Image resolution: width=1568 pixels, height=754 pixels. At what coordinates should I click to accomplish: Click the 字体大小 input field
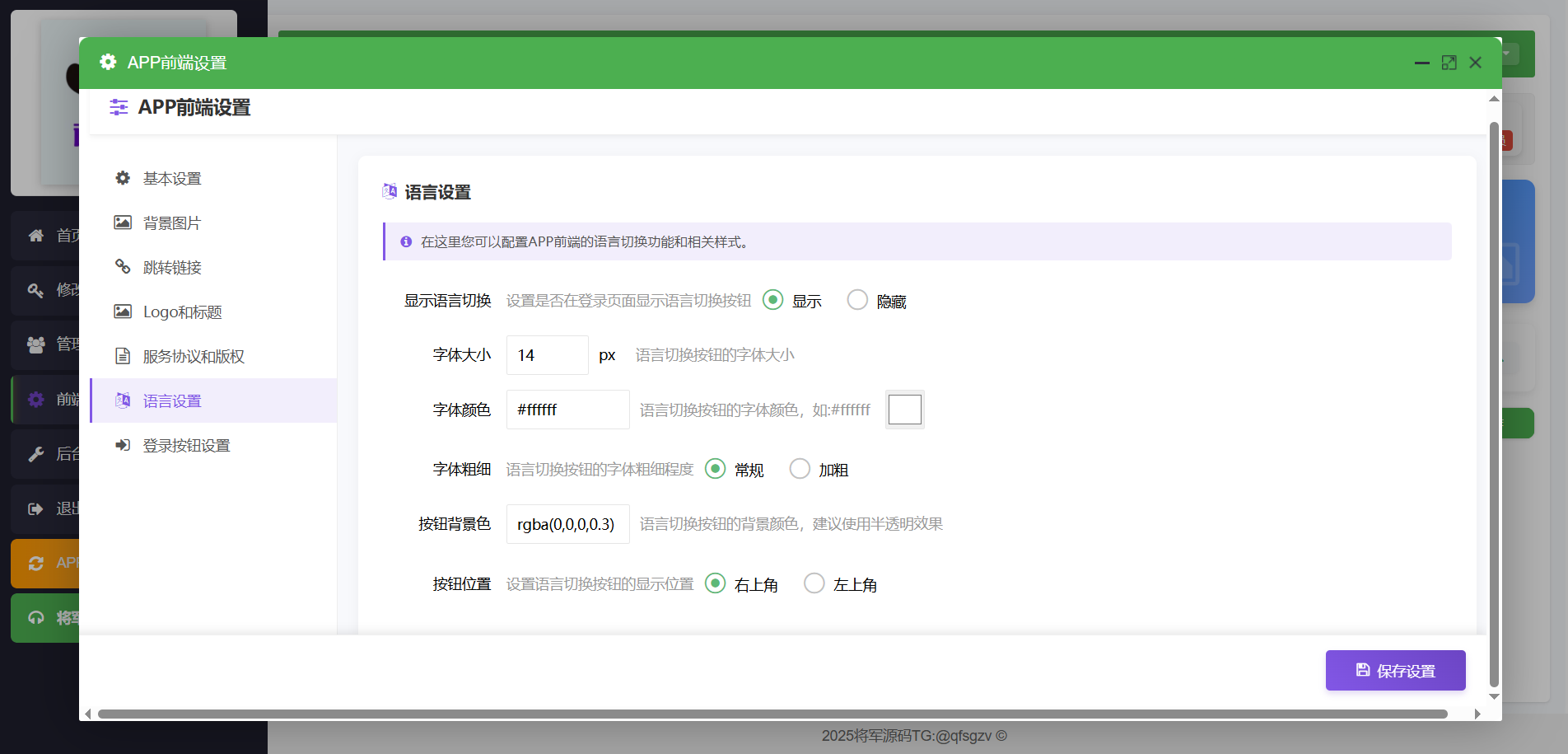[547, 355]
